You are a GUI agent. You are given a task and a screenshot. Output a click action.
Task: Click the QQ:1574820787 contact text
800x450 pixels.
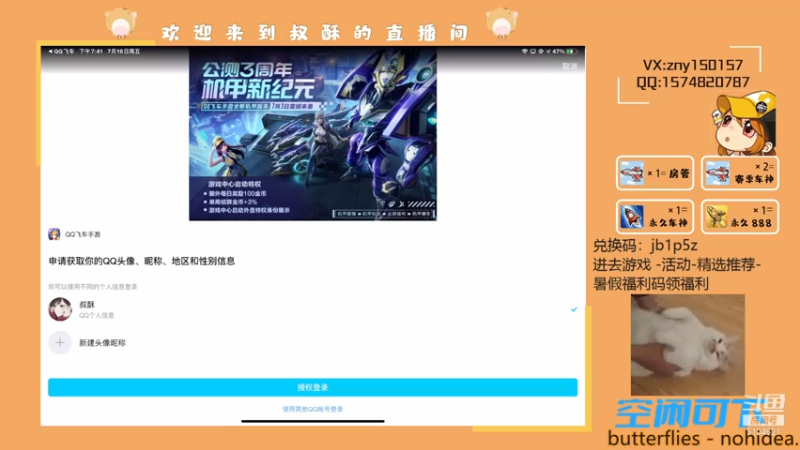click(692, 82)
